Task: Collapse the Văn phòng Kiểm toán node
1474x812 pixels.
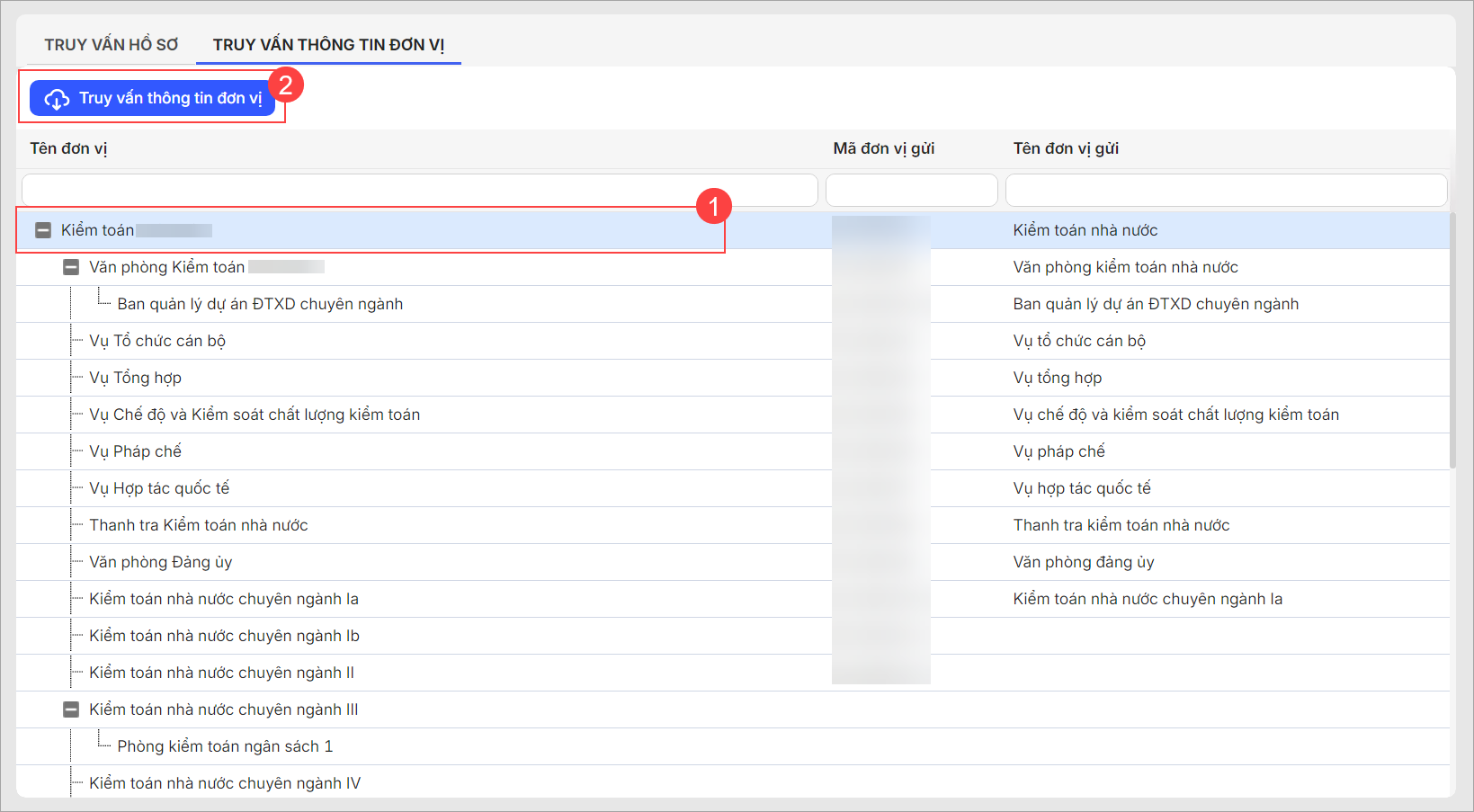Action: click(71, 268)
